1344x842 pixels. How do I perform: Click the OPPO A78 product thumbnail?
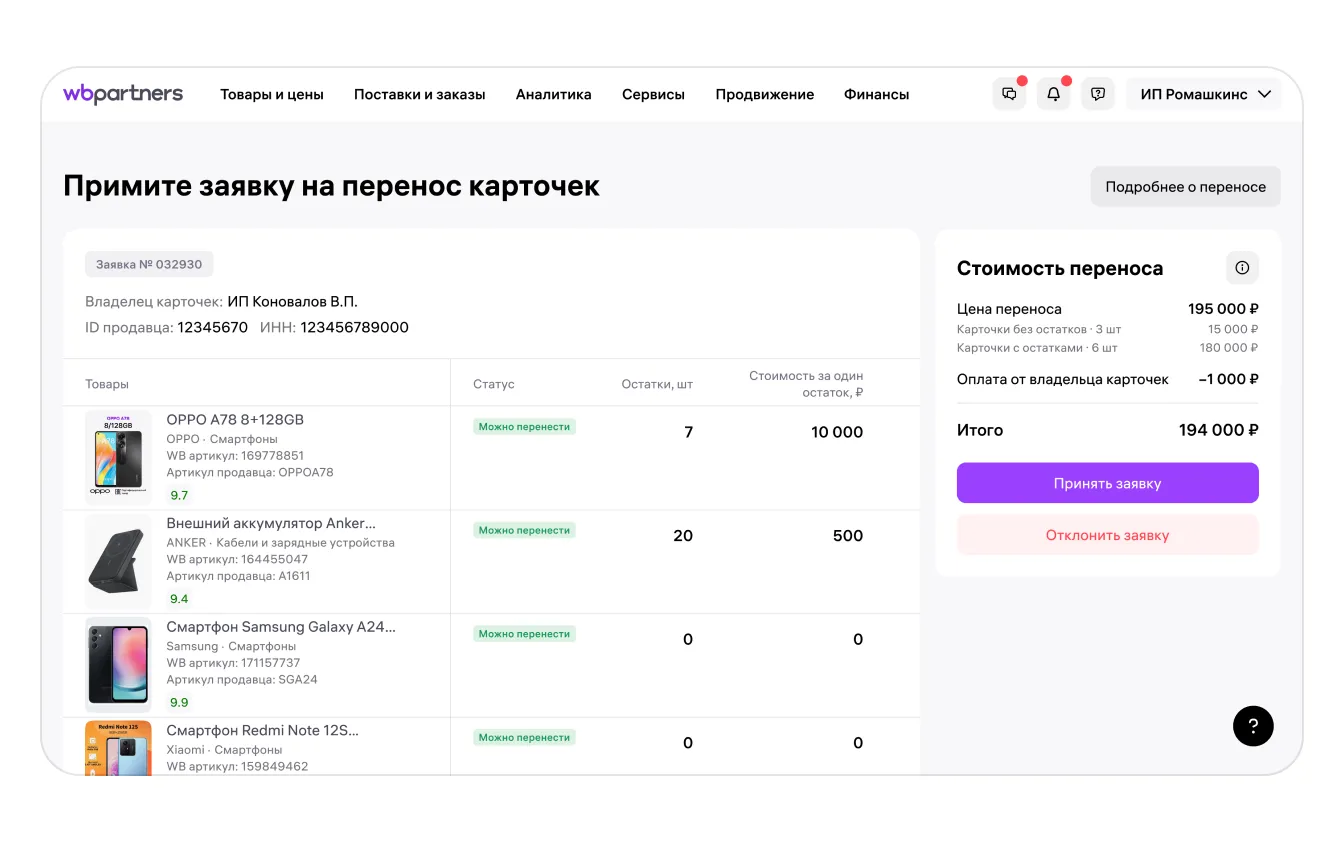pyautogui.click(x=118, y=457)
